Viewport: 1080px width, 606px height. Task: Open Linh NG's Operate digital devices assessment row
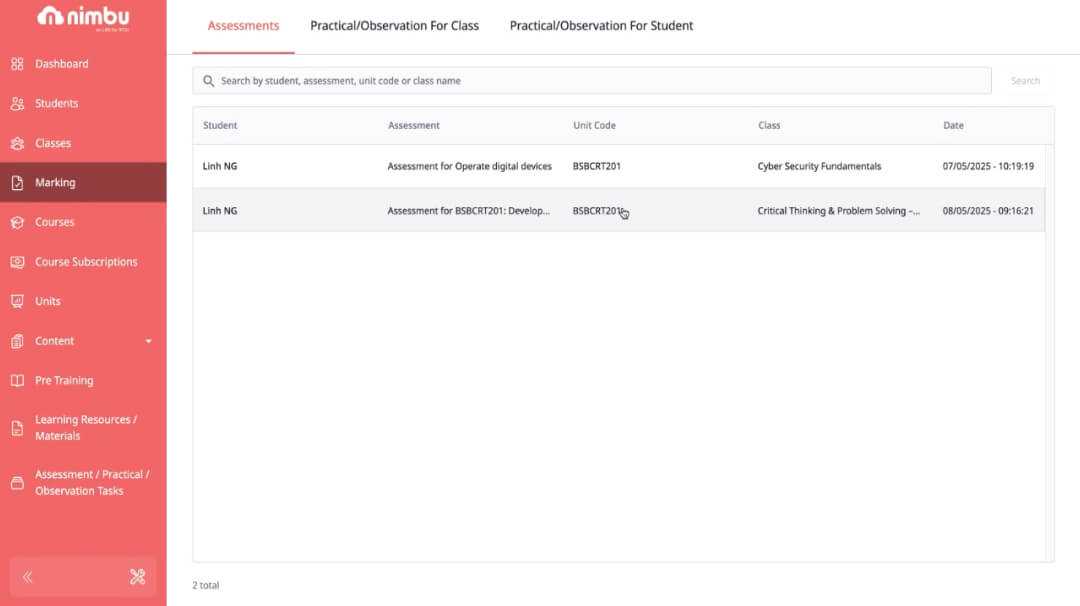(x=469, y=167)
